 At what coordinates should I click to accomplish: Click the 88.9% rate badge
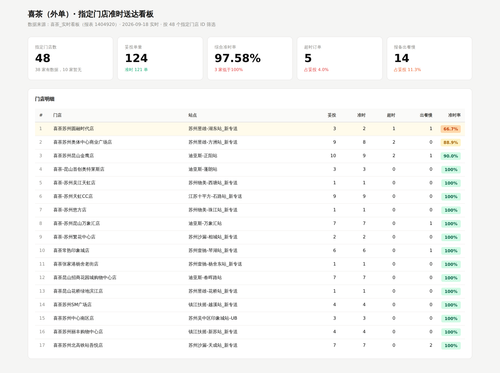coord(451,143)
